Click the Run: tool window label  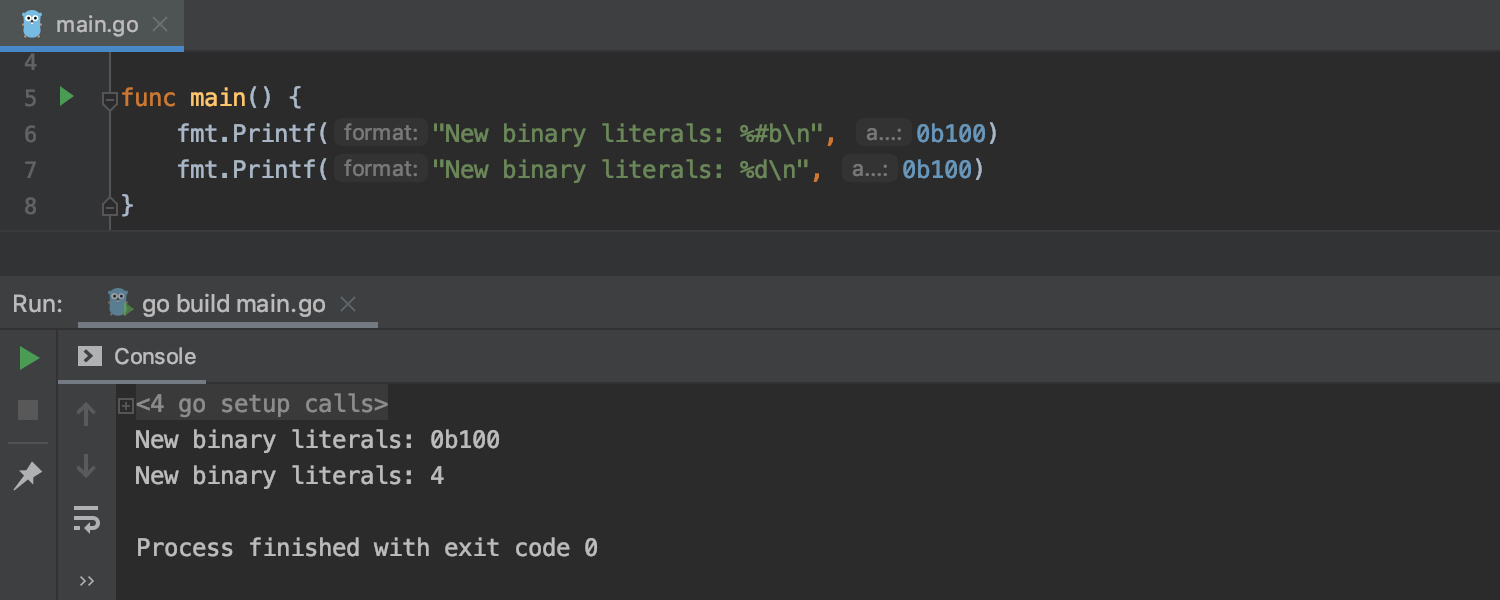(38, 304)
